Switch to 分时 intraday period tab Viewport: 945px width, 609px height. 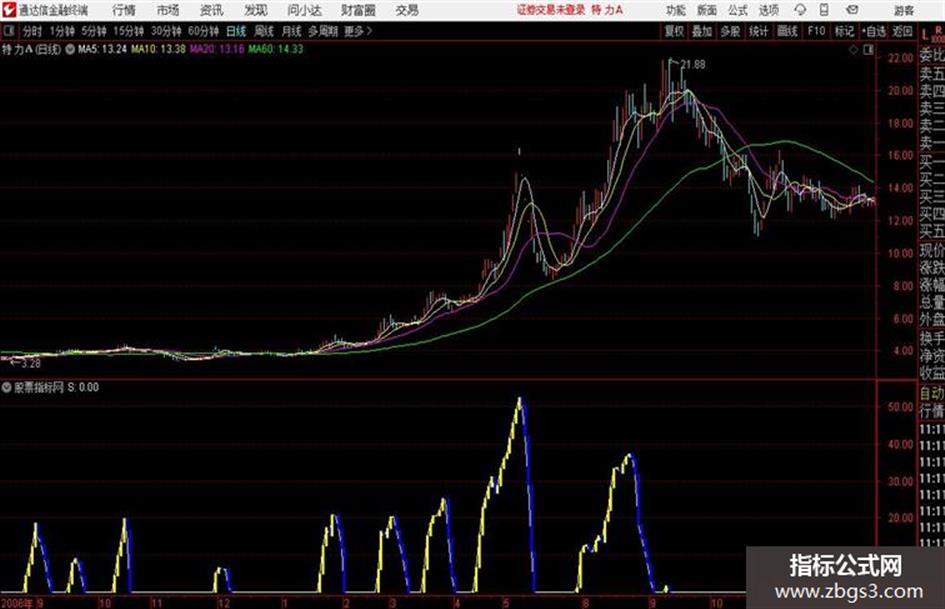[x=32, y=31]
